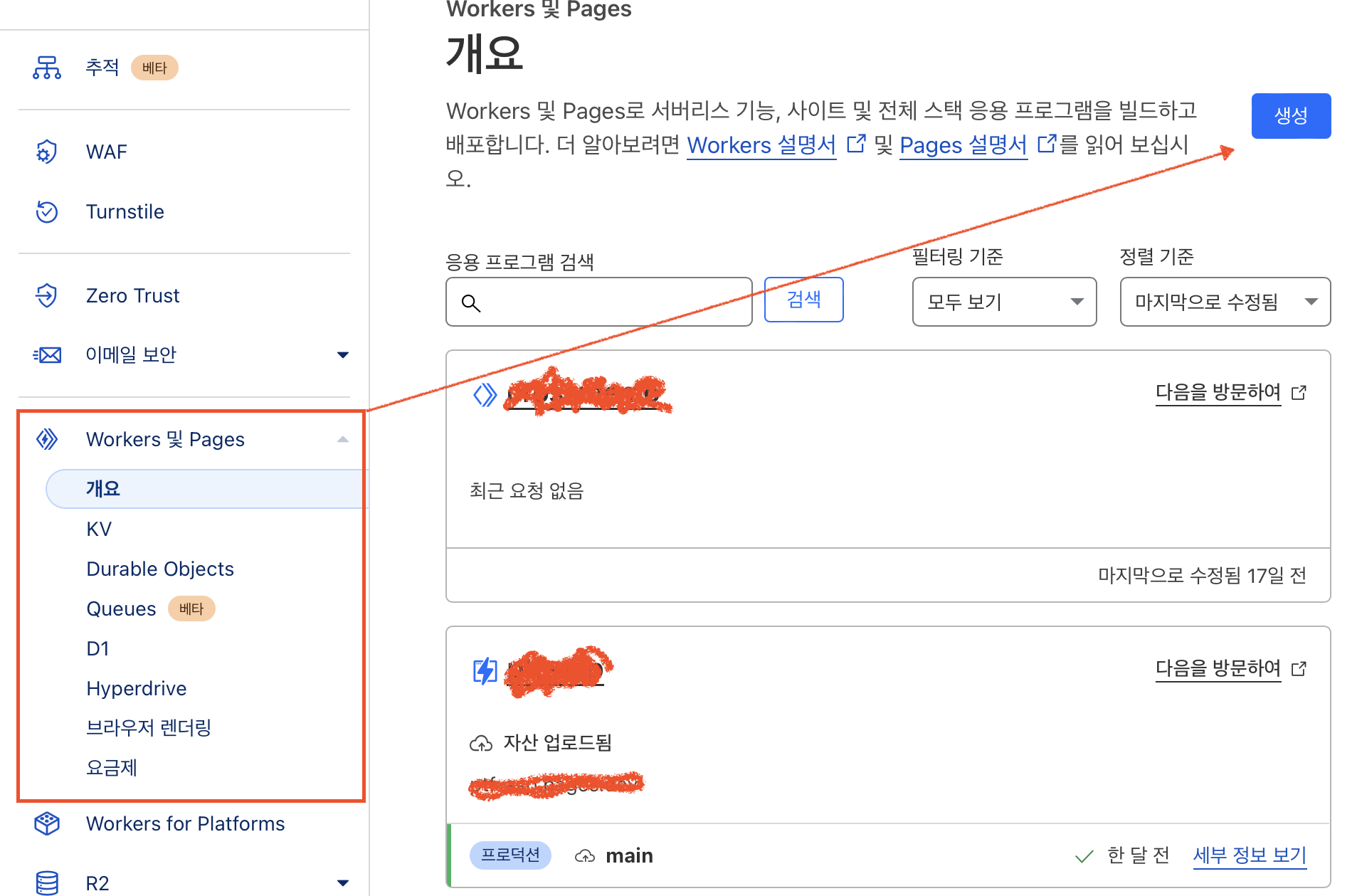Click the blue 생성 button

(1291, 115)
